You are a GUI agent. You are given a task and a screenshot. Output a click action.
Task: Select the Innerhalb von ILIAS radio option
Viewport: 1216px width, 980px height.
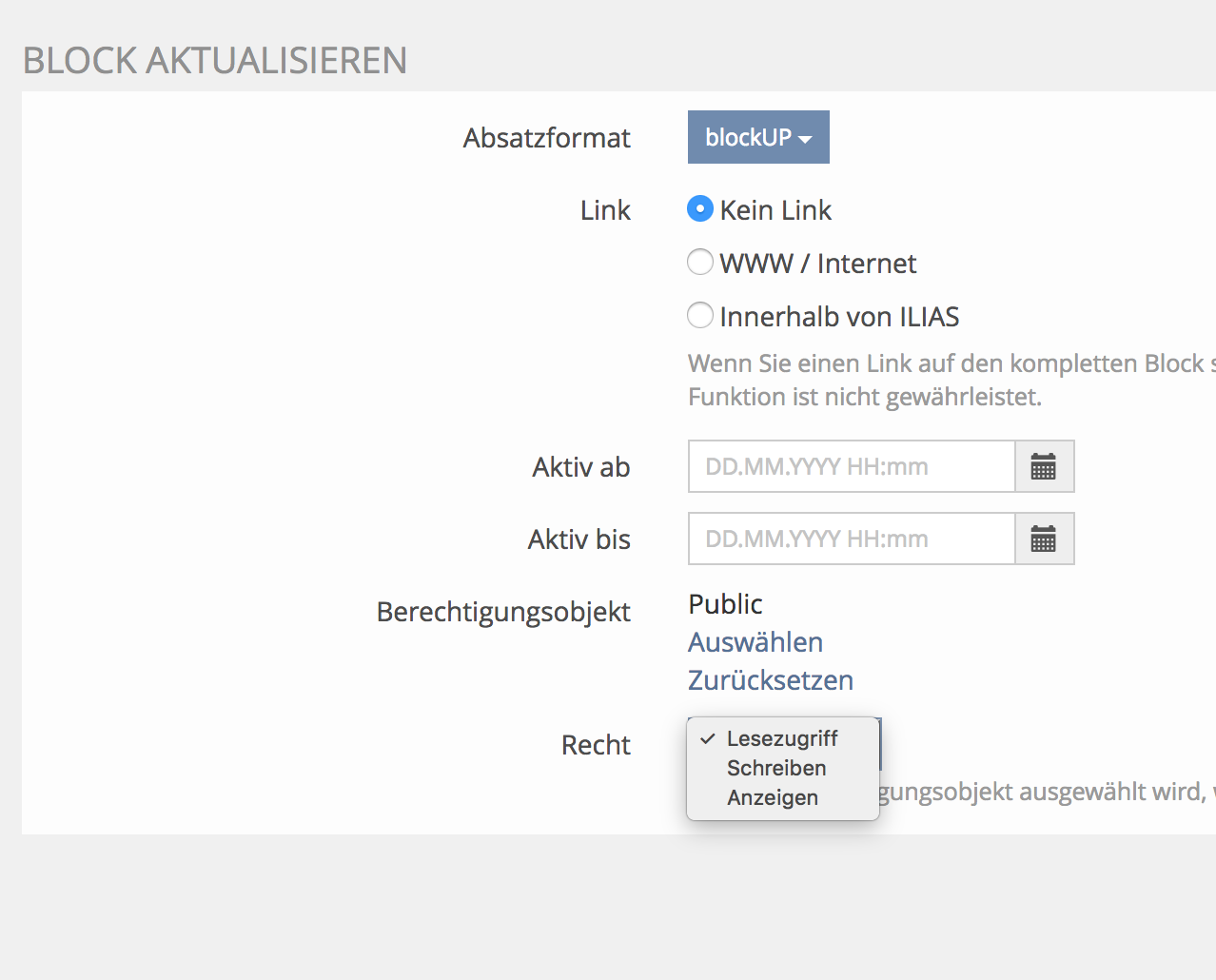coord(700,316)
